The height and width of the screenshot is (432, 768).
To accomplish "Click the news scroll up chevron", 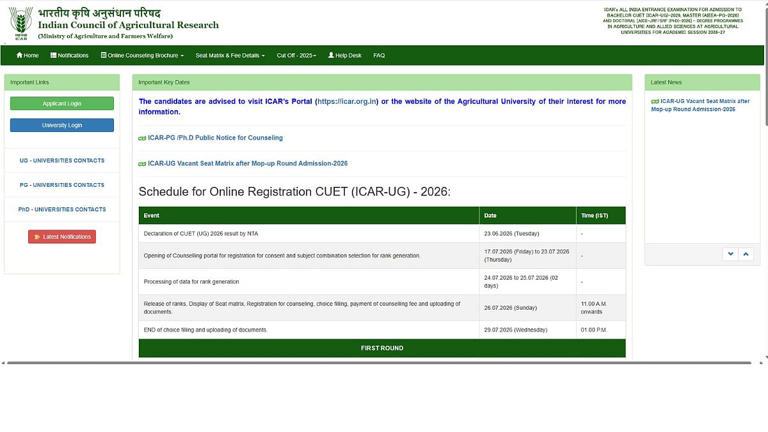I will click(745, 254).
